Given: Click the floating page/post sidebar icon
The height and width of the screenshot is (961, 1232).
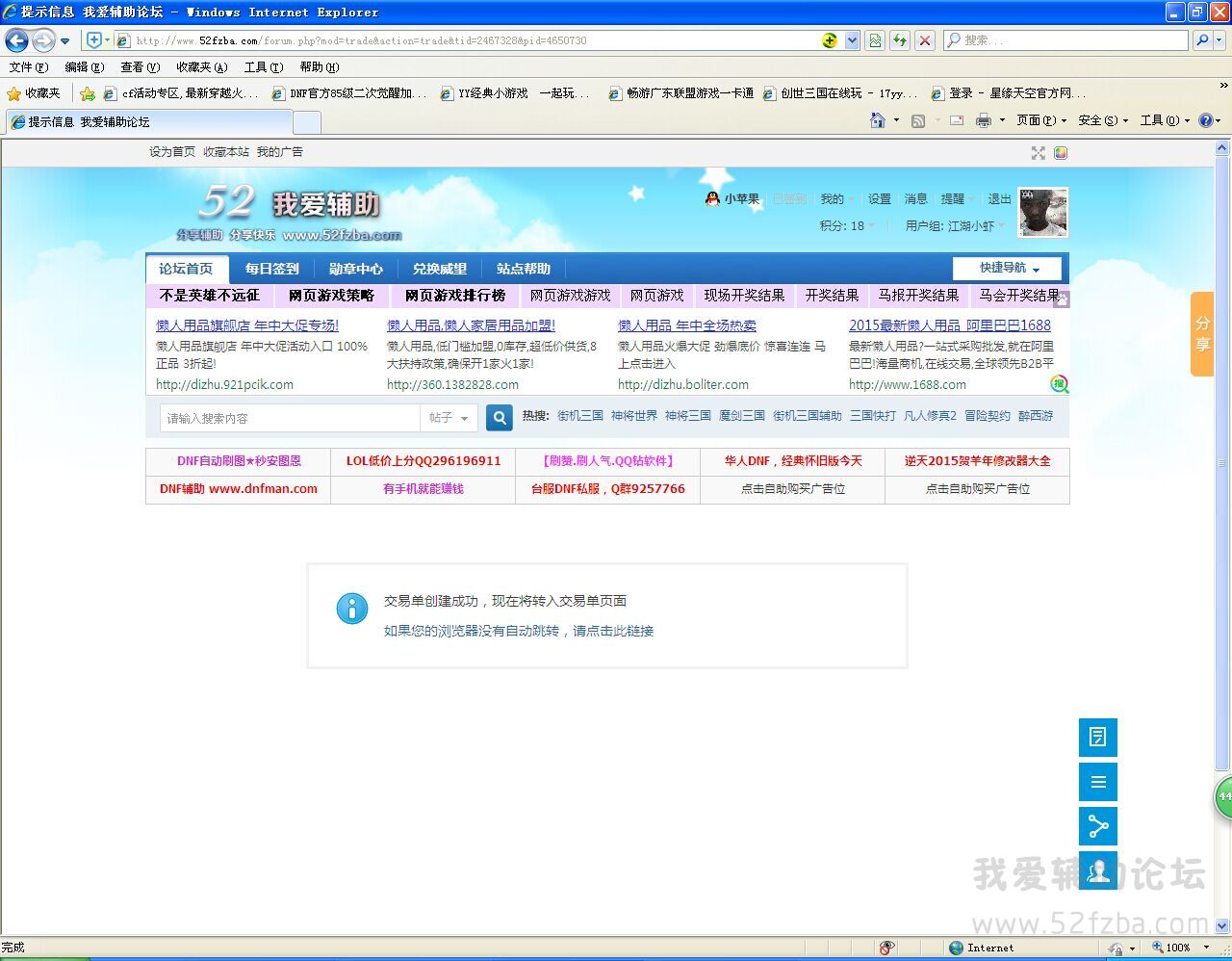Looking at the screenshot, I should [1098, 738].
